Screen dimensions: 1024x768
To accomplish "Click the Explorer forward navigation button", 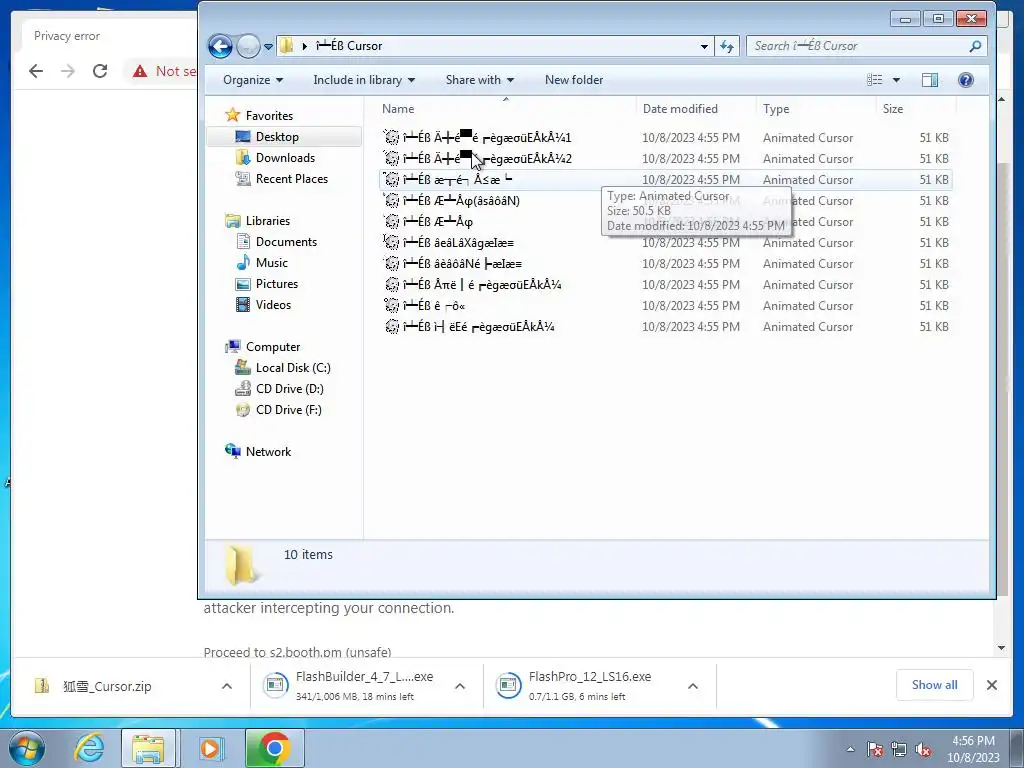I will pos(248,46).
